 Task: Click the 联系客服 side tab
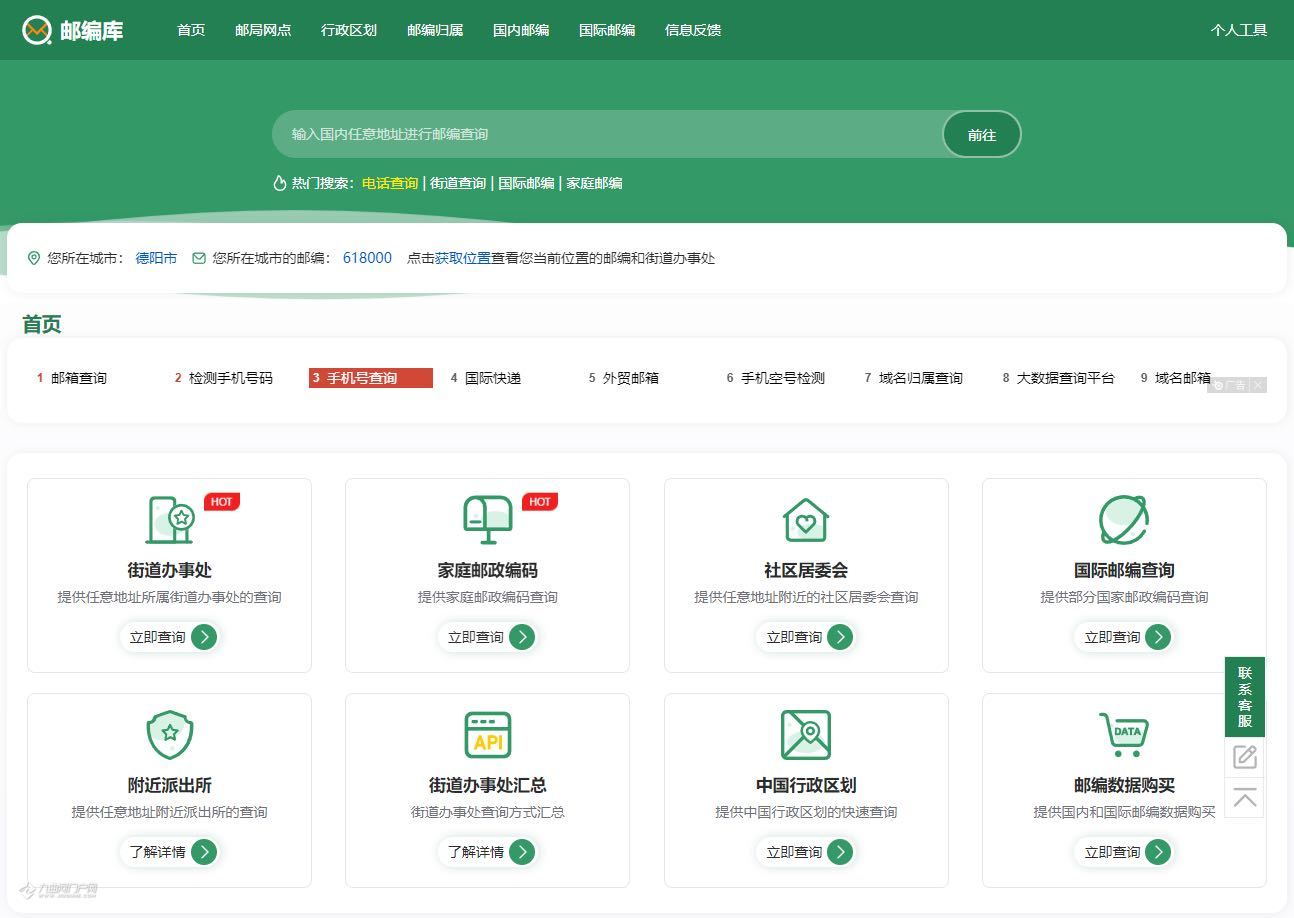(1245, 697)
